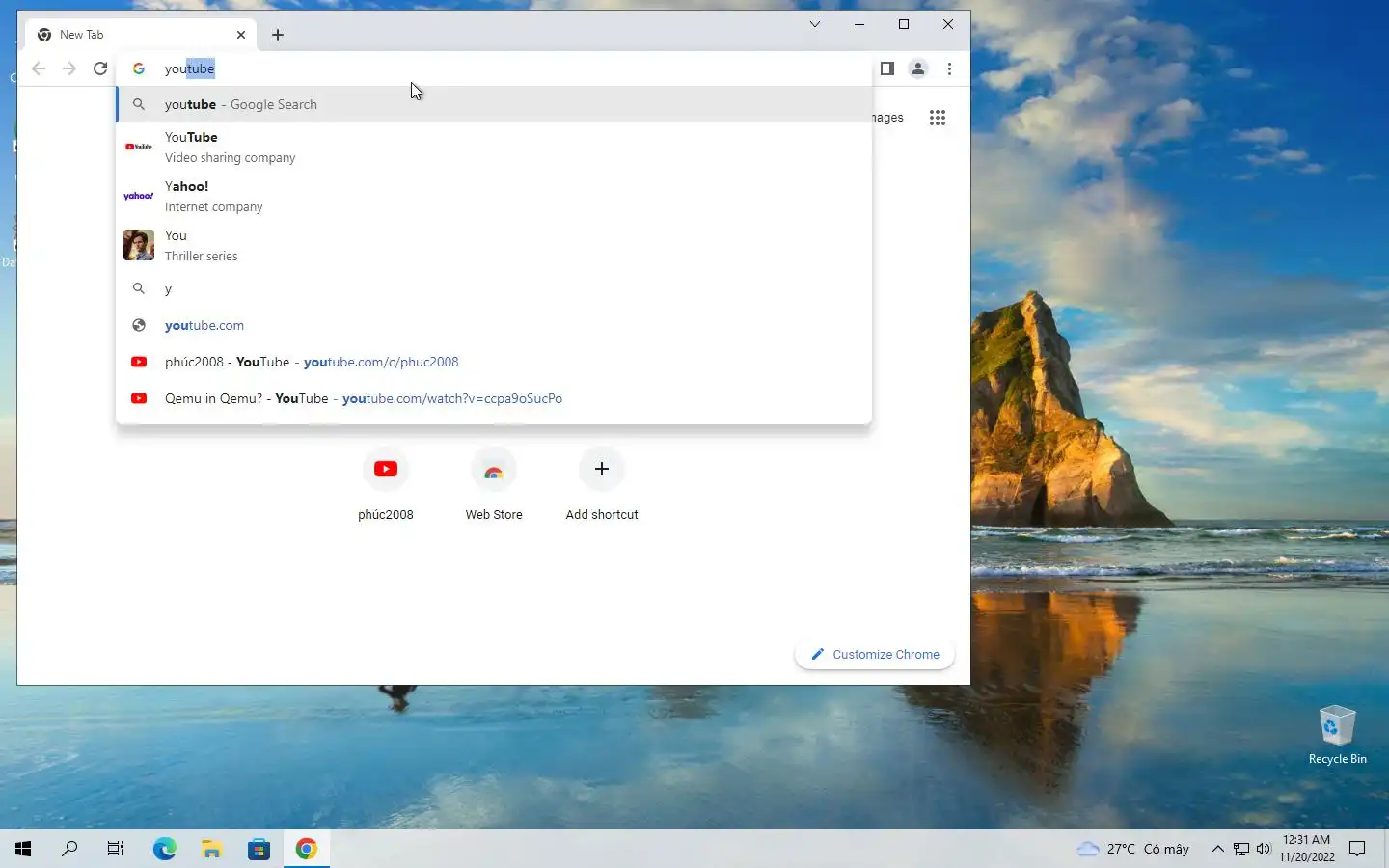Click the forward navigation arrow

(x=69, y=68)
